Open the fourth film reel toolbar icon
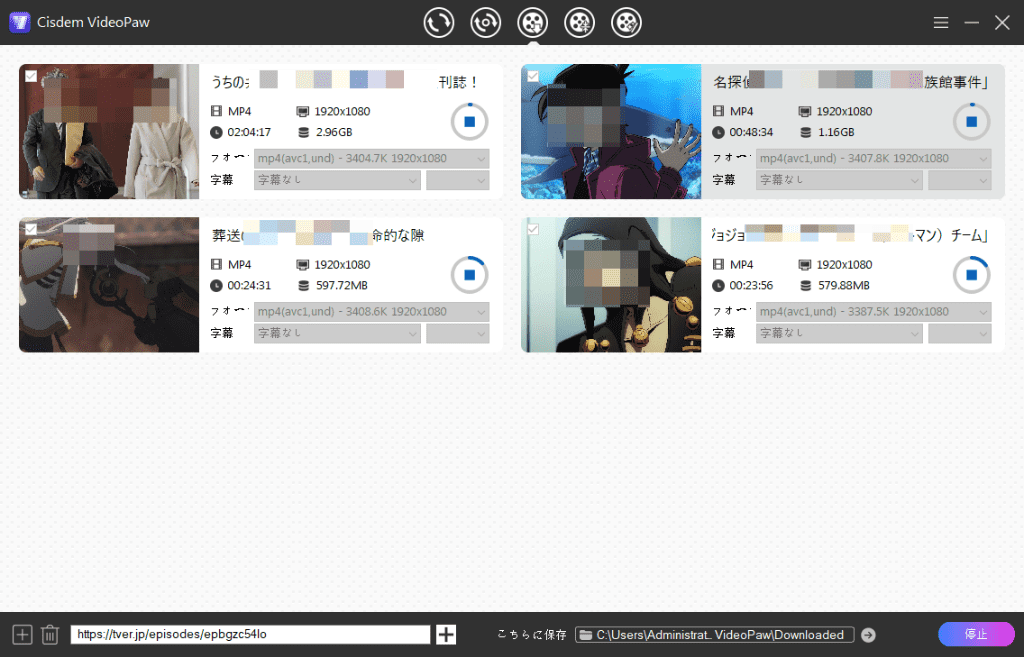 tap(579, 22)
